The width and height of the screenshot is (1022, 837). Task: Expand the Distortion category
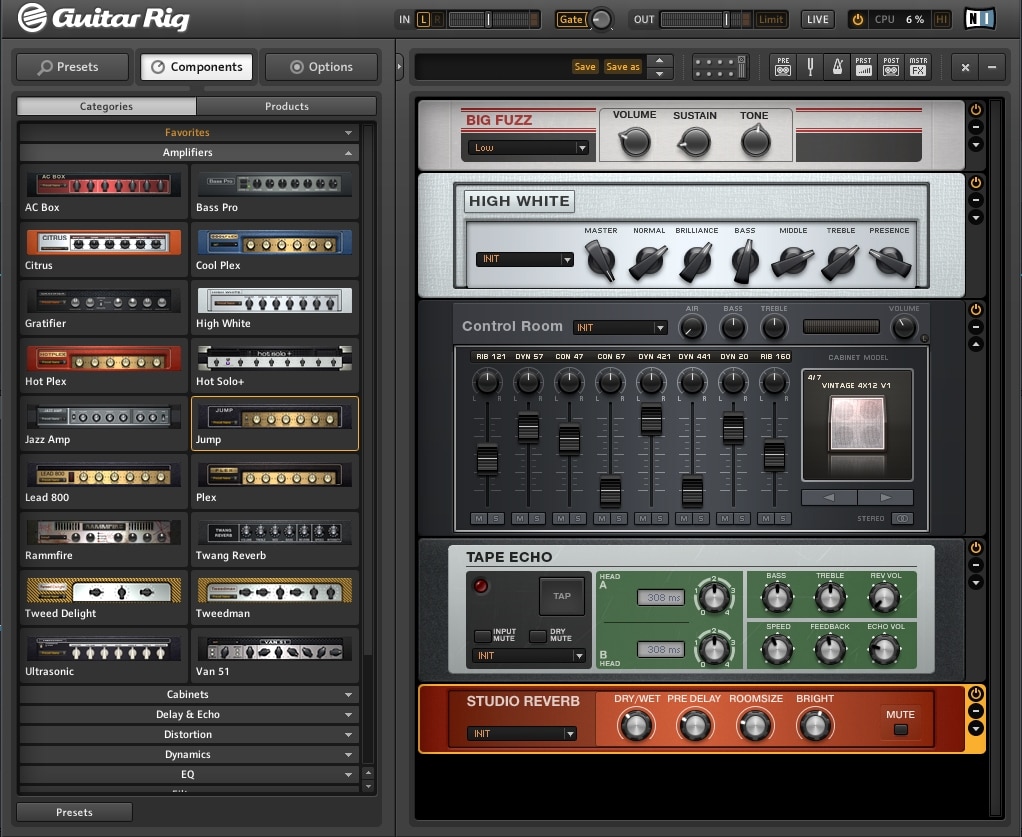189,735
